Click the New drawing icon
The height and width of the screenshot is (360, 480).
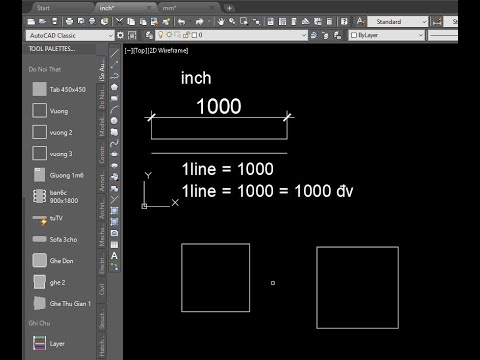(x=31, y=22)
